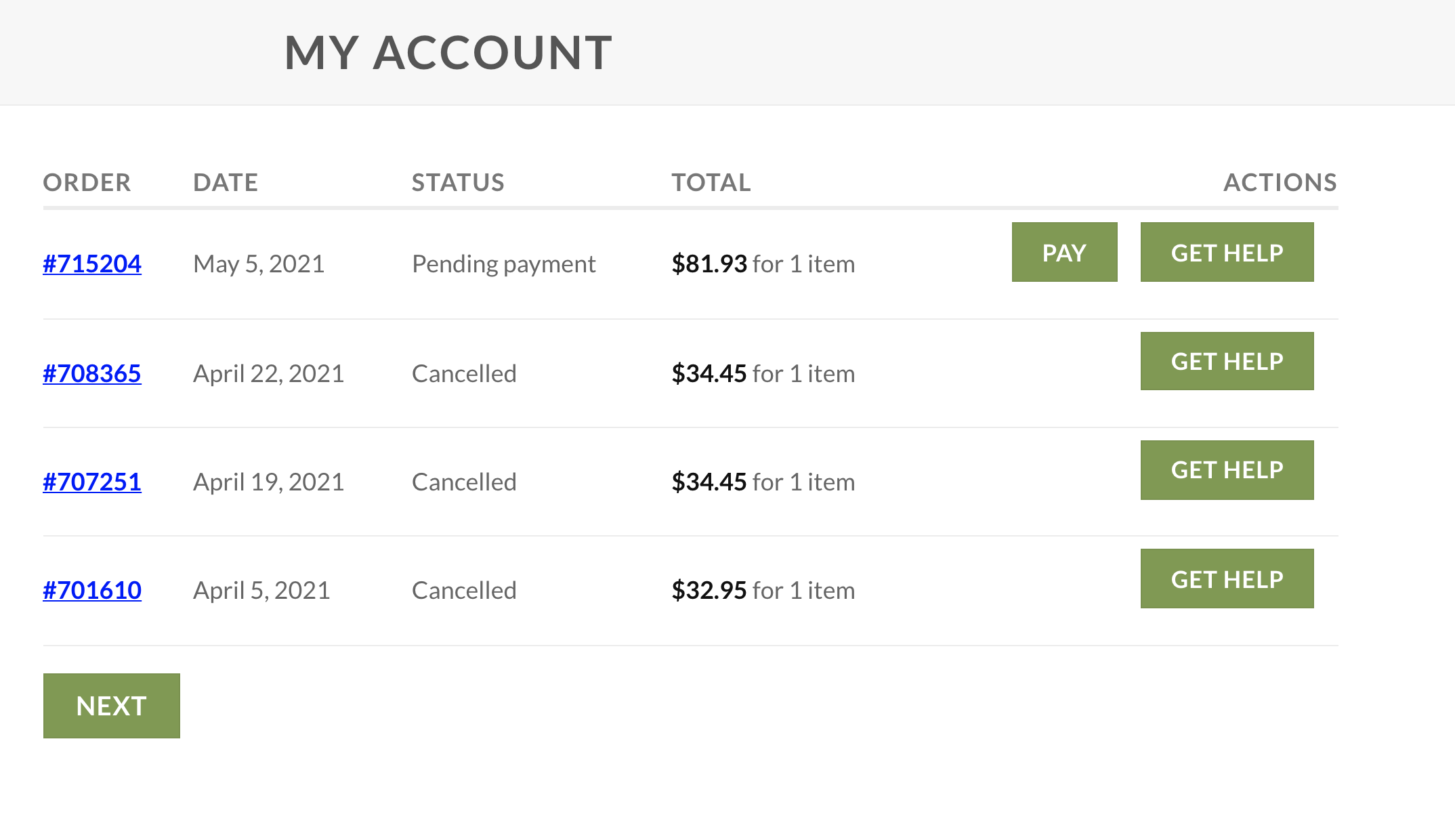Click the ACTIONS column header
The height and width of the screenshot is (840, 1455).
click(x=1280, y=182)
